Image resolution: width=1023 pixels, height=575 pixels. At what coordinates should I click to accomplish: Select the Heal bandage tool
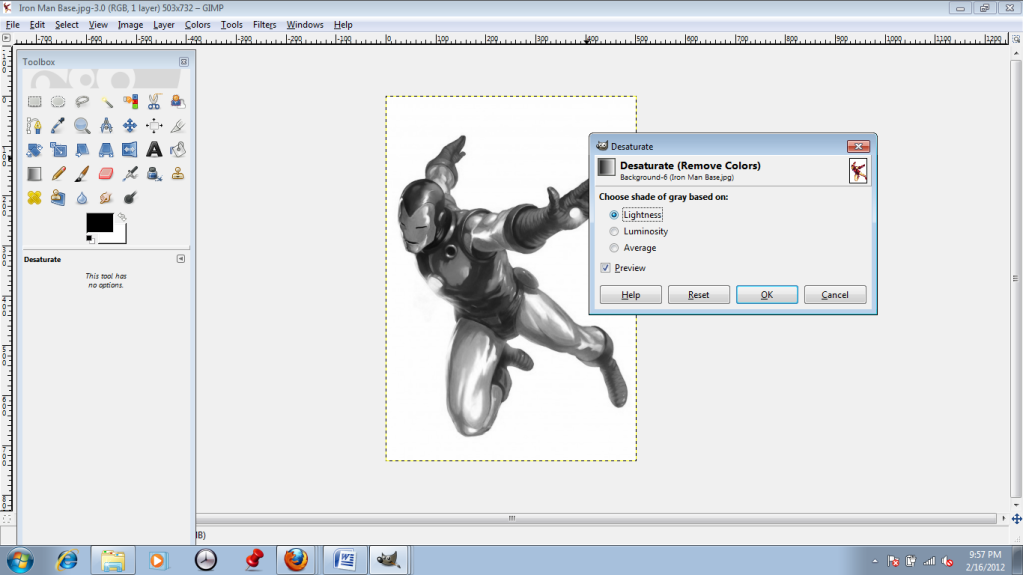34,198
